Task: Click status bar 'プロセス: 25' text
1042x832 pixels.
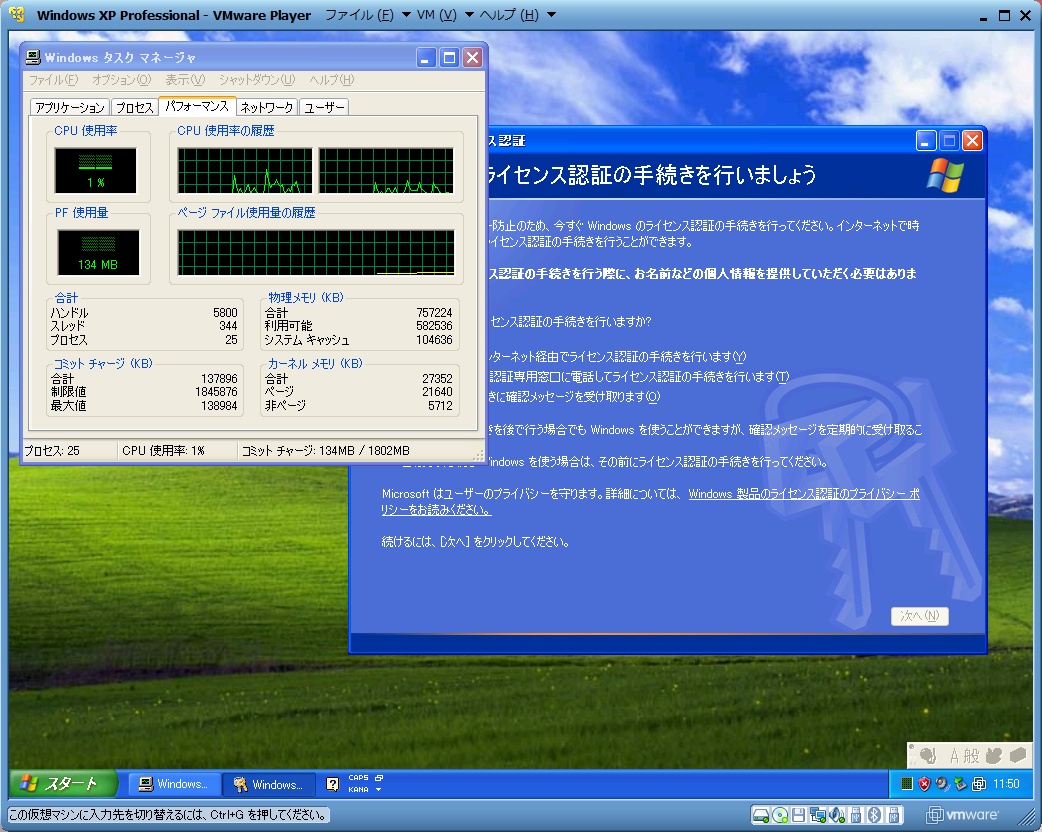Action: point(52,451)
